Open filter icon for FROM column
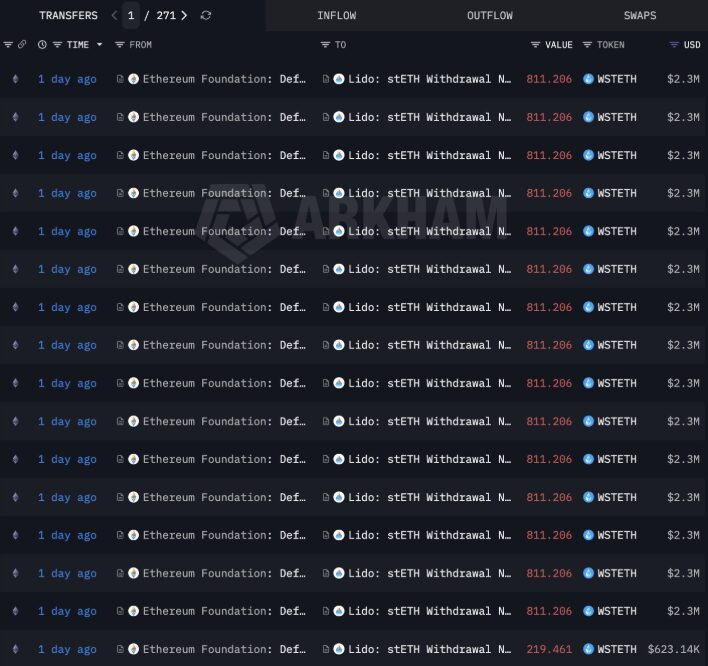This screenshot has height=666, width=708. point(120,45)
